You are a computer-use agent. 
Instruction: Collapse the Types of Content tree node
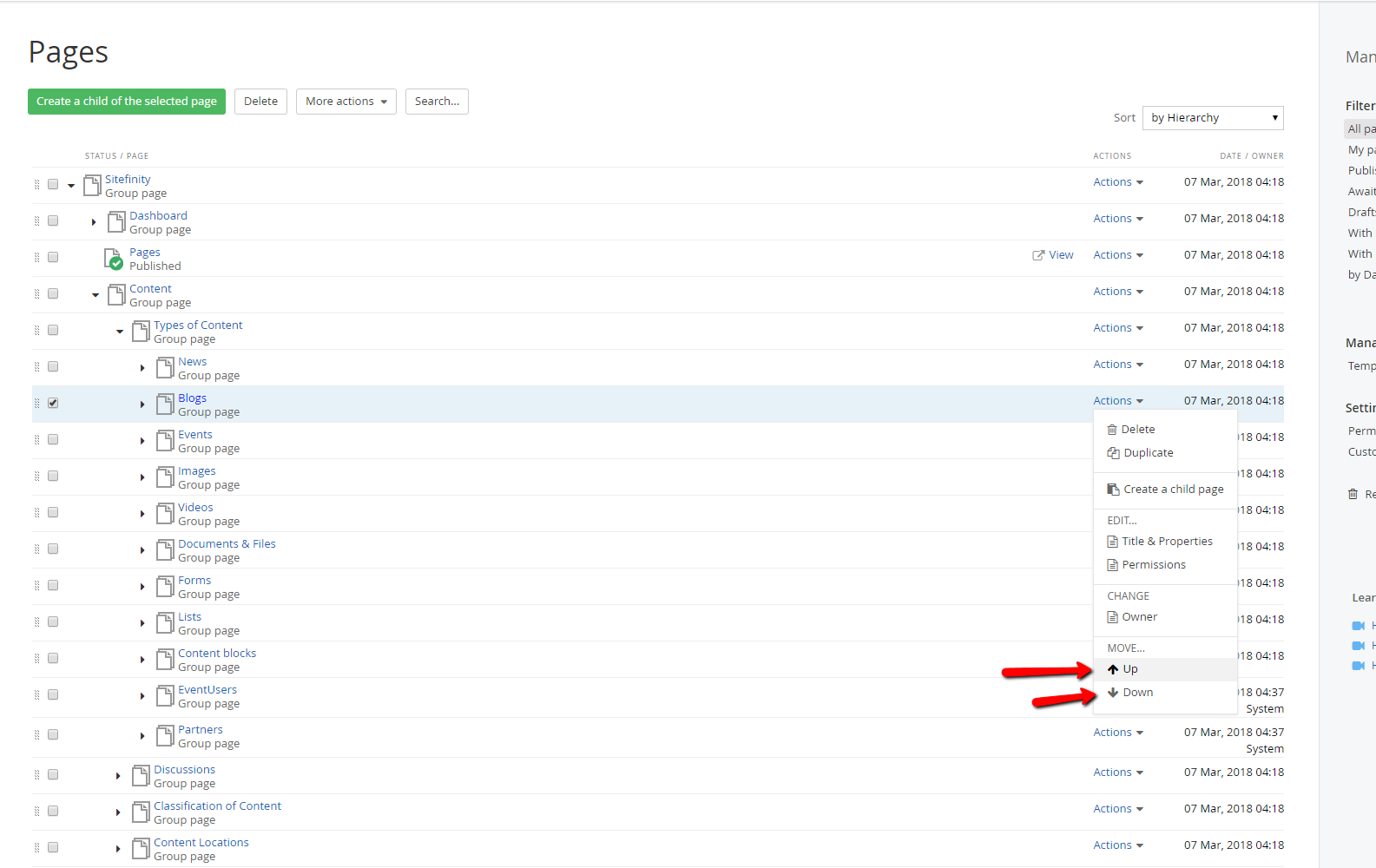[x=120, y=332]
